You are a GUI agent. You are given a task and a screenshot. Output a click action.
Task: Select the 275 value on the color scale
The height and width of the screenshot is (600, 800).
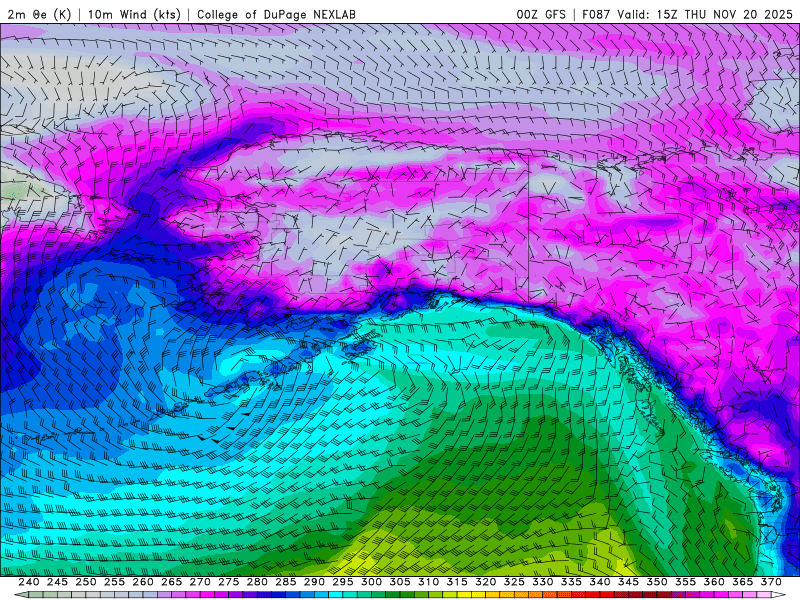(x=229, y=582)
